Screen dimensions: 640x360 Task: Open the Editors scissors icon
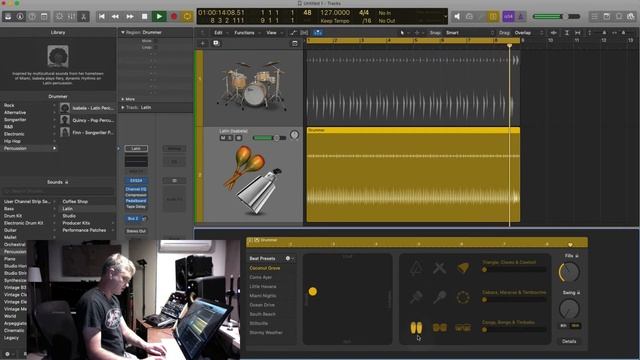(x=83, y=16)
